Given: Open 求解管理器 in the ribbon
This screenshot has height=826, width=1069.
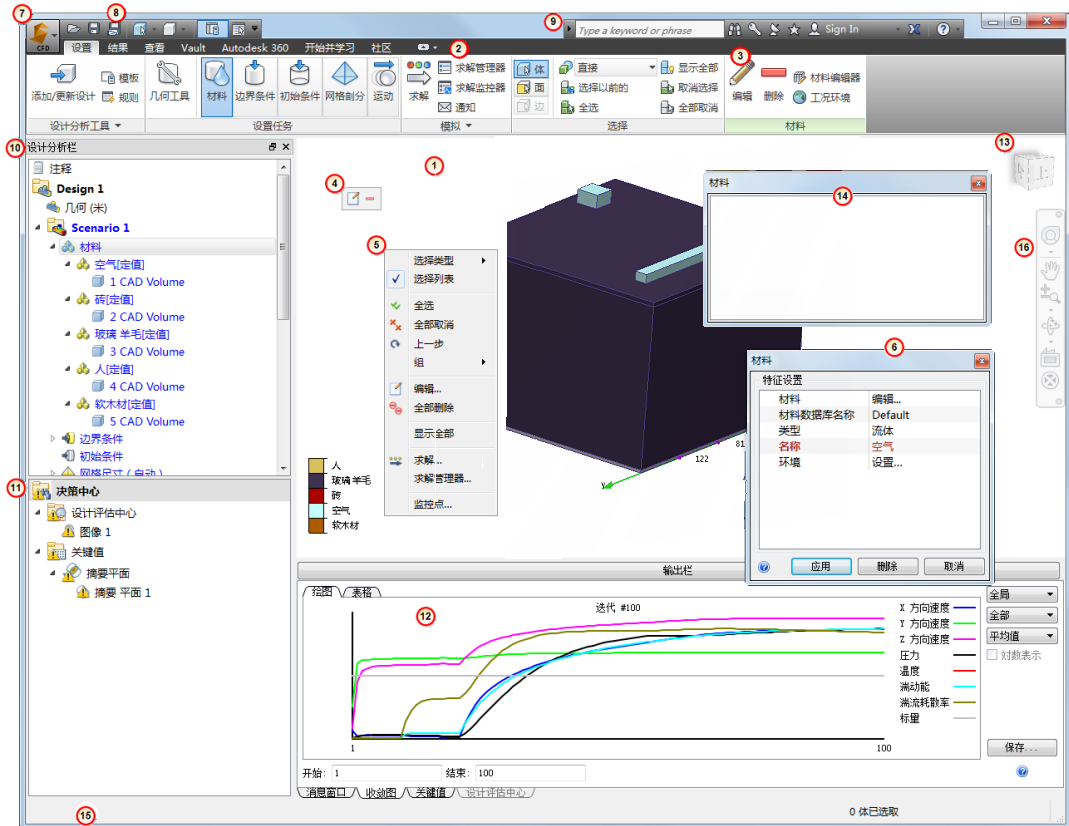Looking at the screenshot, I should (472, 67).
